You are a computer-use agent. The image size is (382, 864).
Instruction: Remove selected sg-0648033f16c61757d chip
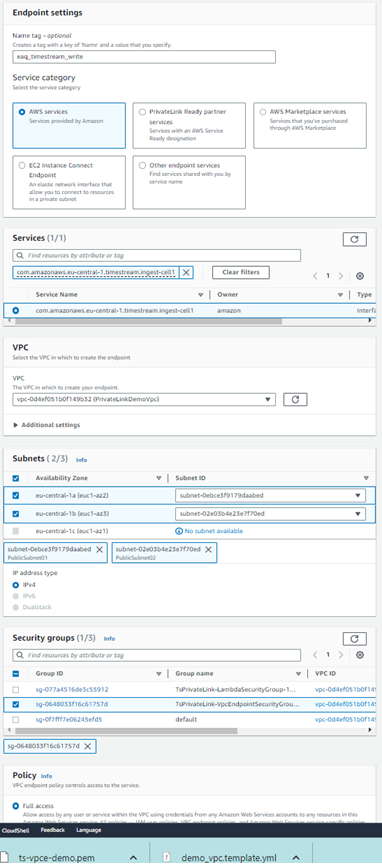pos(87,746)
